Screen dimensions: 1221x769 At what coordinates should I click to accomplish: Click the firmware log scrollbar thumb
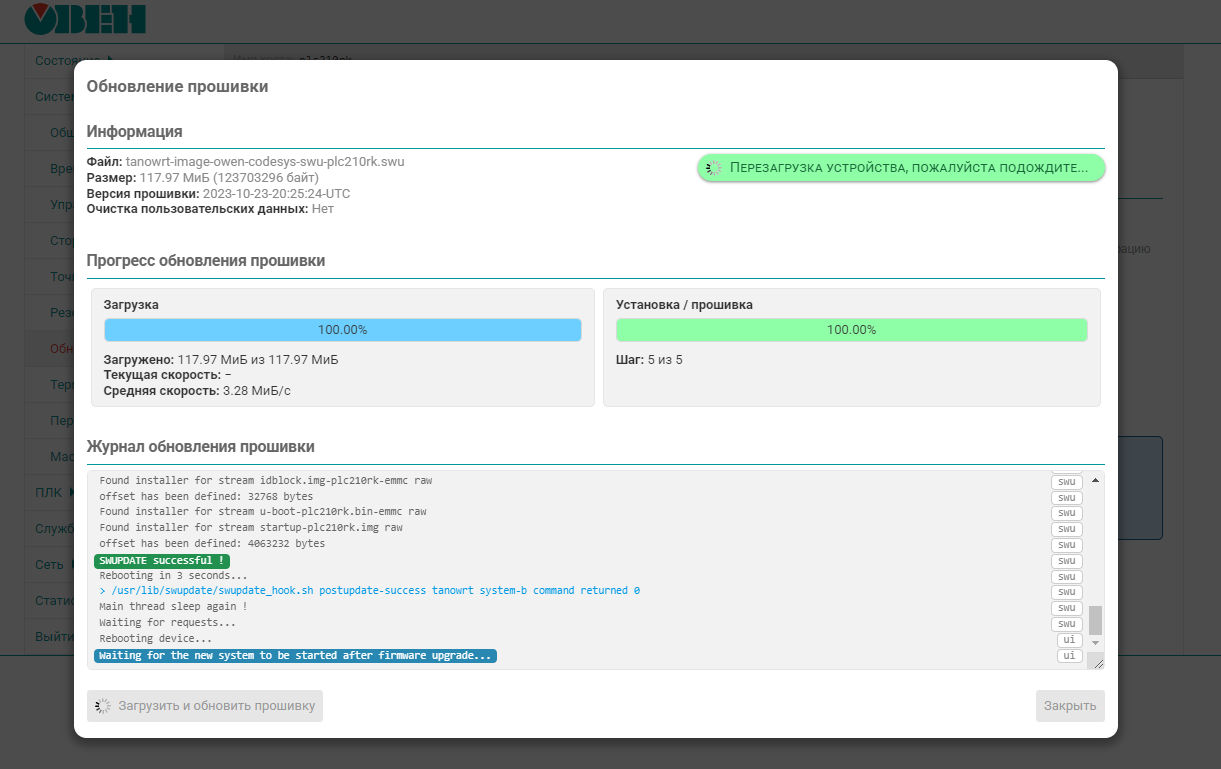click(1095, 619)
